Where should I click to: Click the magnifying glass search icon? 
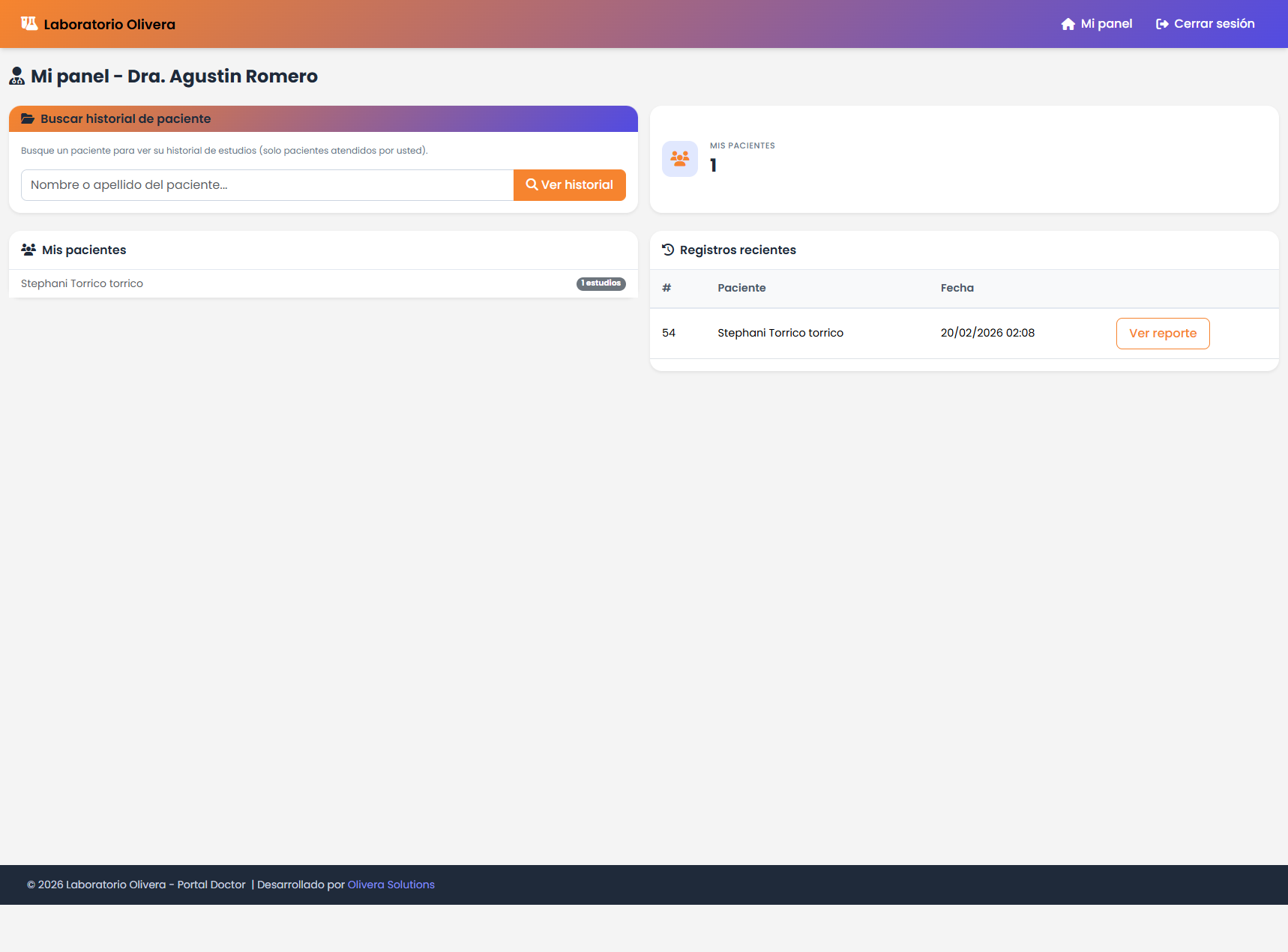coord(532,185)
